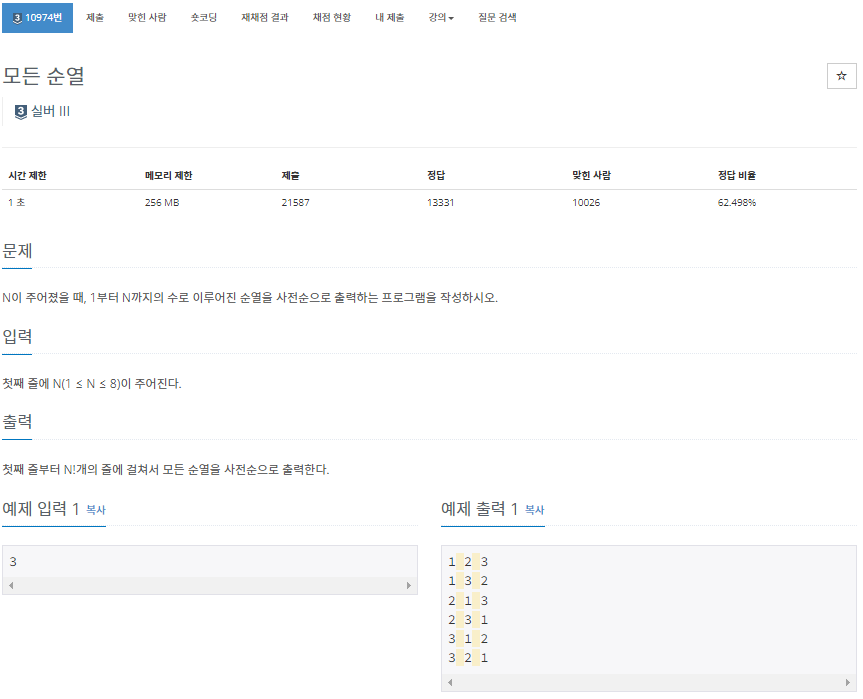Copy the 예제 입력 1 using 복사

click(x=96, y=510)
